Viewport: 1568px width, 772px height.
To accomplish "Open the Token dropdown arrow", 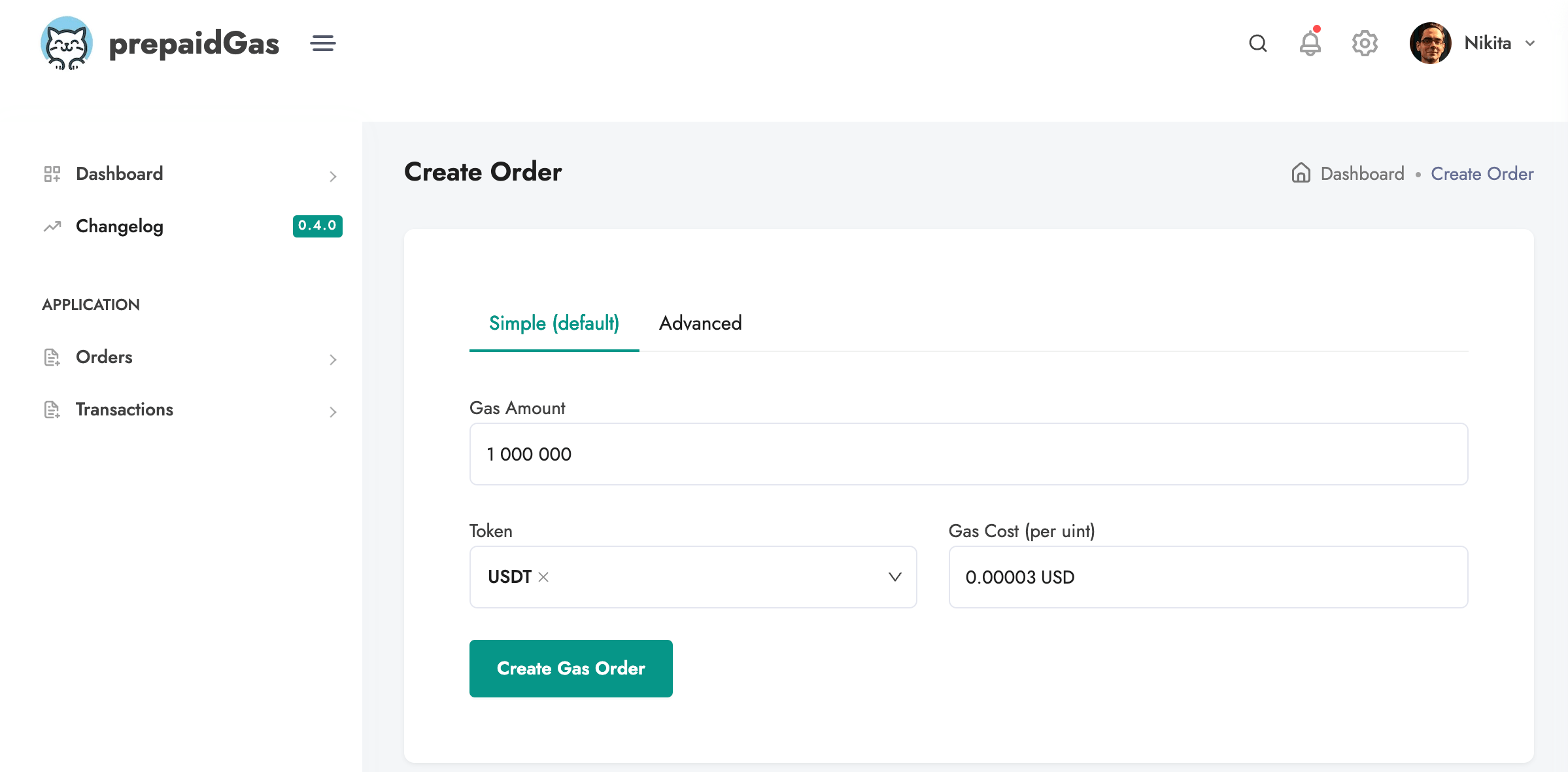I will pyautogui.click(x=895, y=577).
